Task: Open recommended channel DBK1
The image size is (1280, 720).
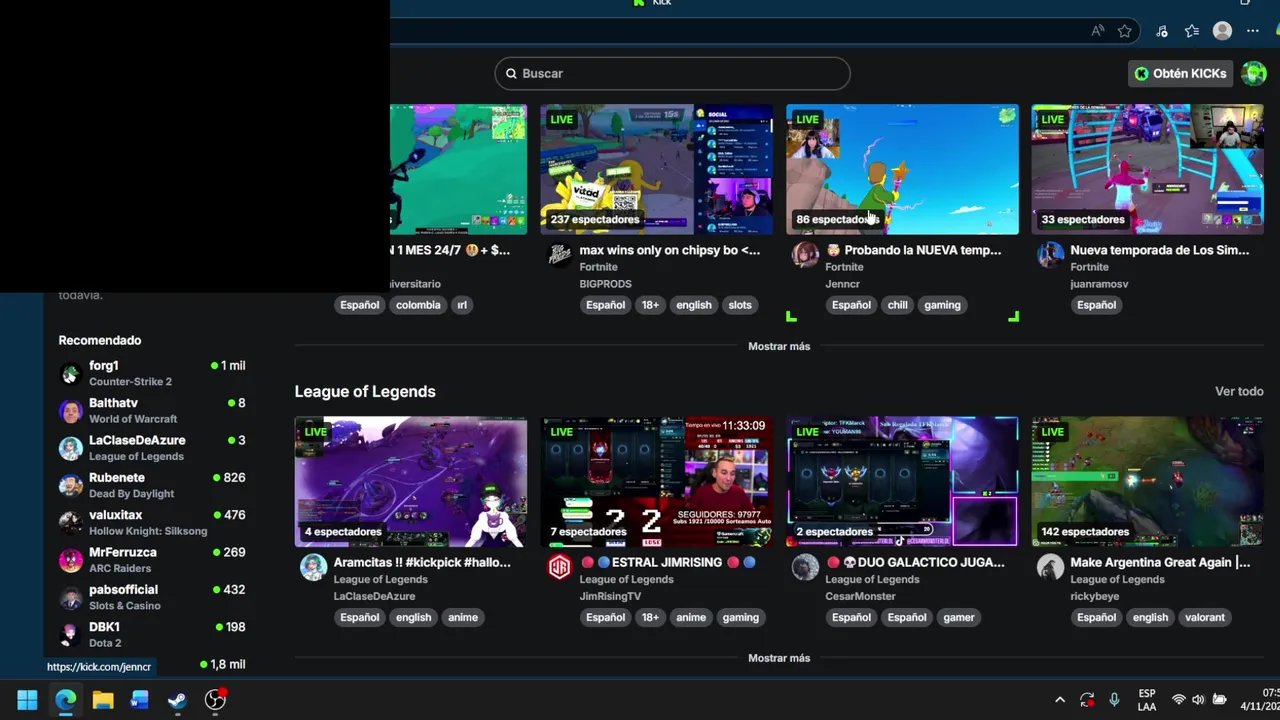Action: coord(152,634)
